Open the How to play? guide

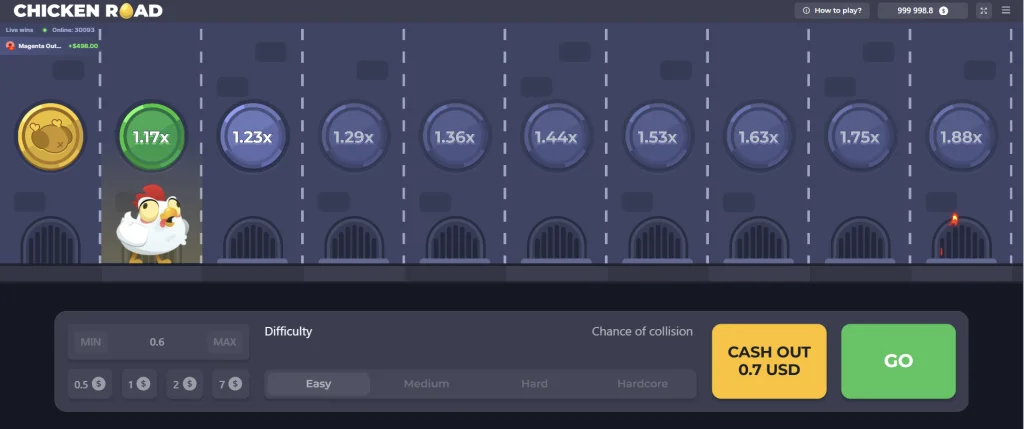click(832, 10)
